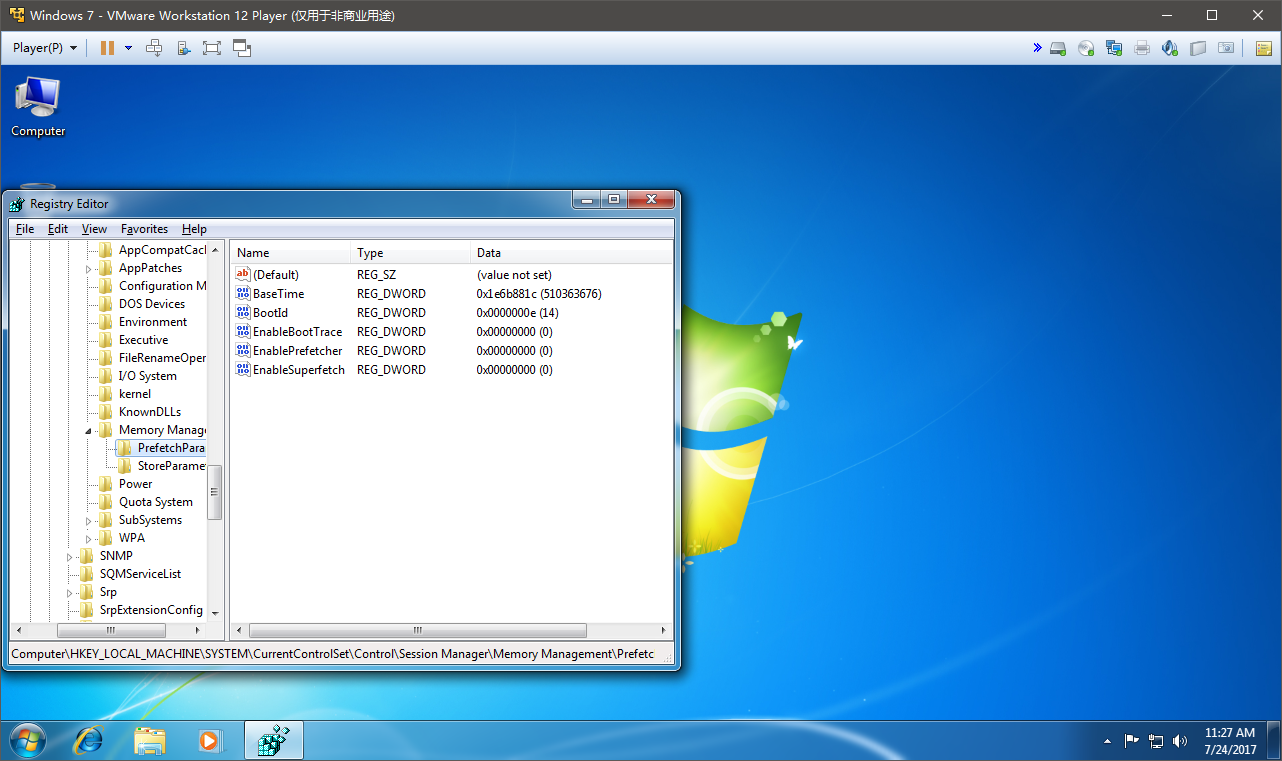Expand the SubSystems key

click(x=88, y=520)
